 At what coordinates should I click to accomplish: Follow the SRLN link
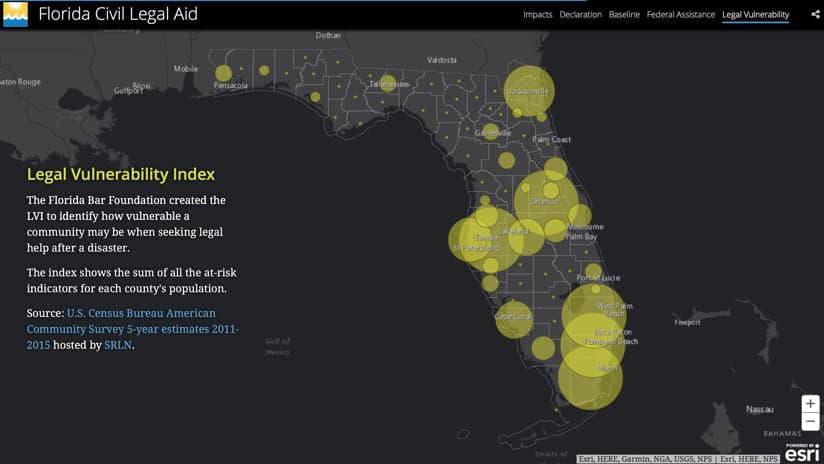click(x=118, y=345)
